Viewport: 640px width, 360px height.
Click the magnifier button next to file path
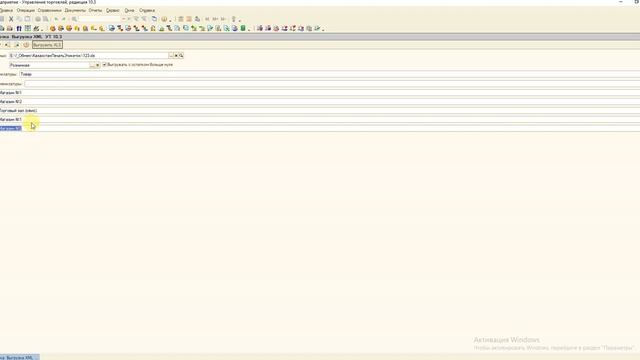pos(181,56)
